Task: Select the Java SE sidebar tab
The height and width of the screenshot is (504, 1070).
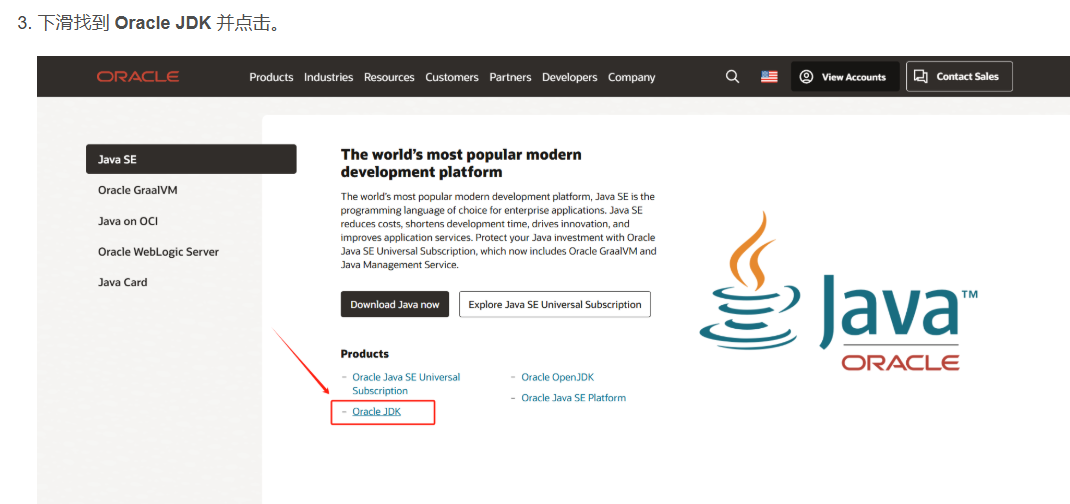Action: [191, 159]
